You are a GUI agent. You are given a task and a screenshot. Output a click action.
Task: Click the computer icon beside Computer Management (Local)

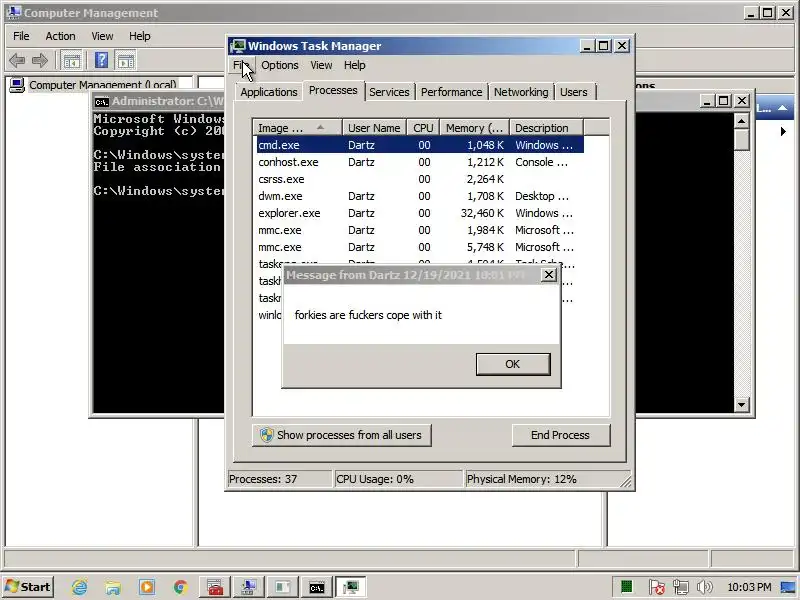coord(17,85)
